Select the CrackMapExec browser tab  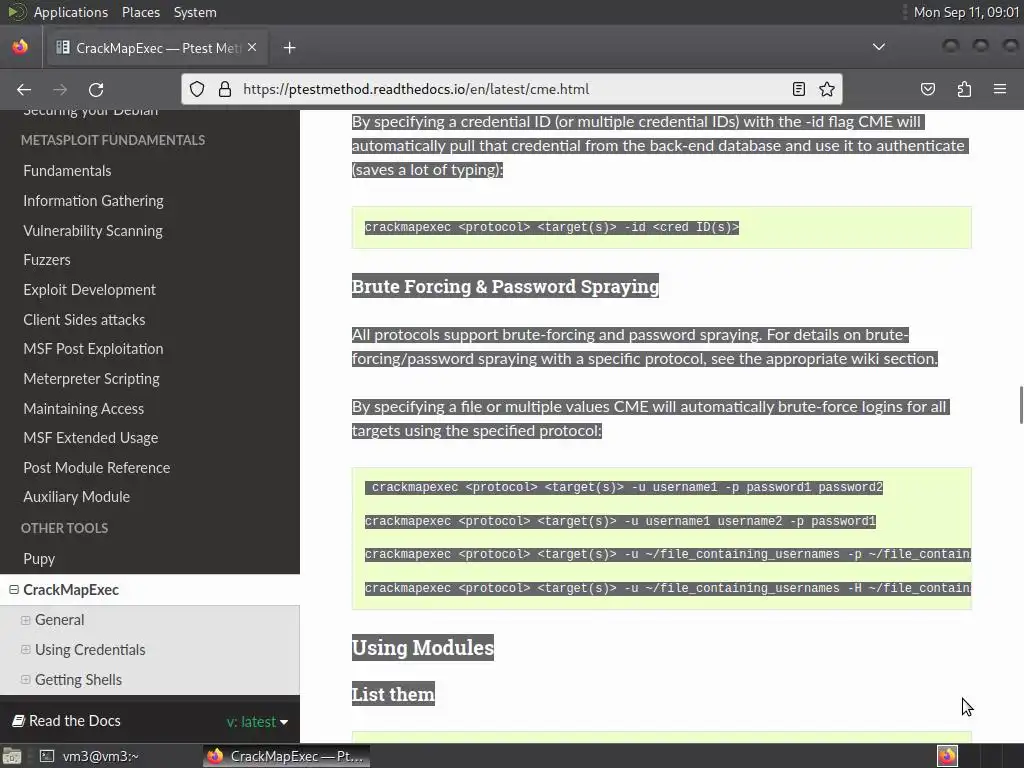(157, 48)
